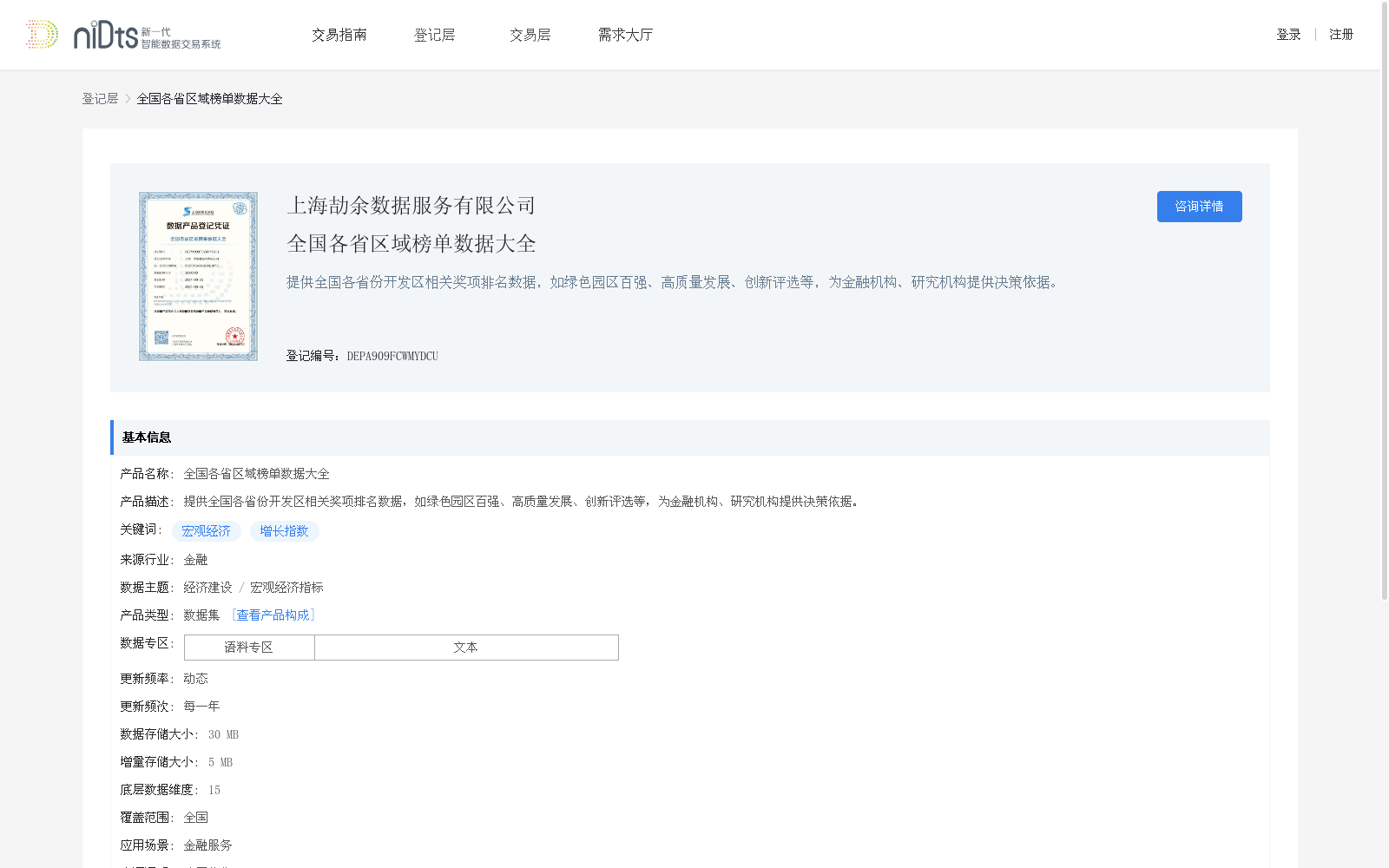Image resolution: width=1389 pixels, height=868 pixels.
Task: Select registration number DEPA909FCWMYDCU
Action: point(392,356)
